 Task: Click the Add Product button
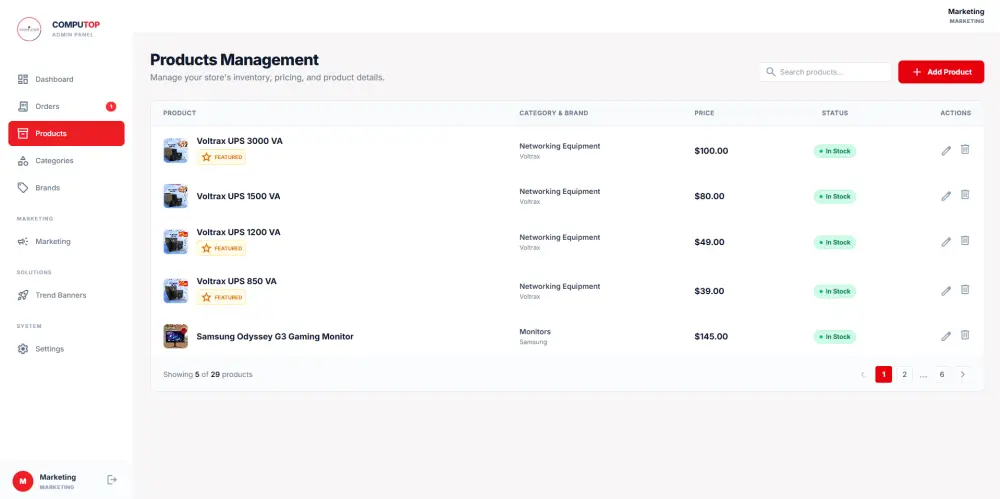[941, 72]
